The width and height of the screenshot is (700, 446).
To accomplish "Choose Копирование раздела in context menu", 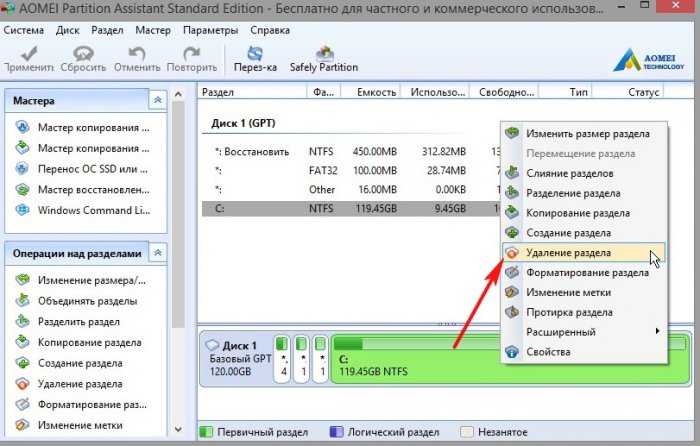I will 584,213.
